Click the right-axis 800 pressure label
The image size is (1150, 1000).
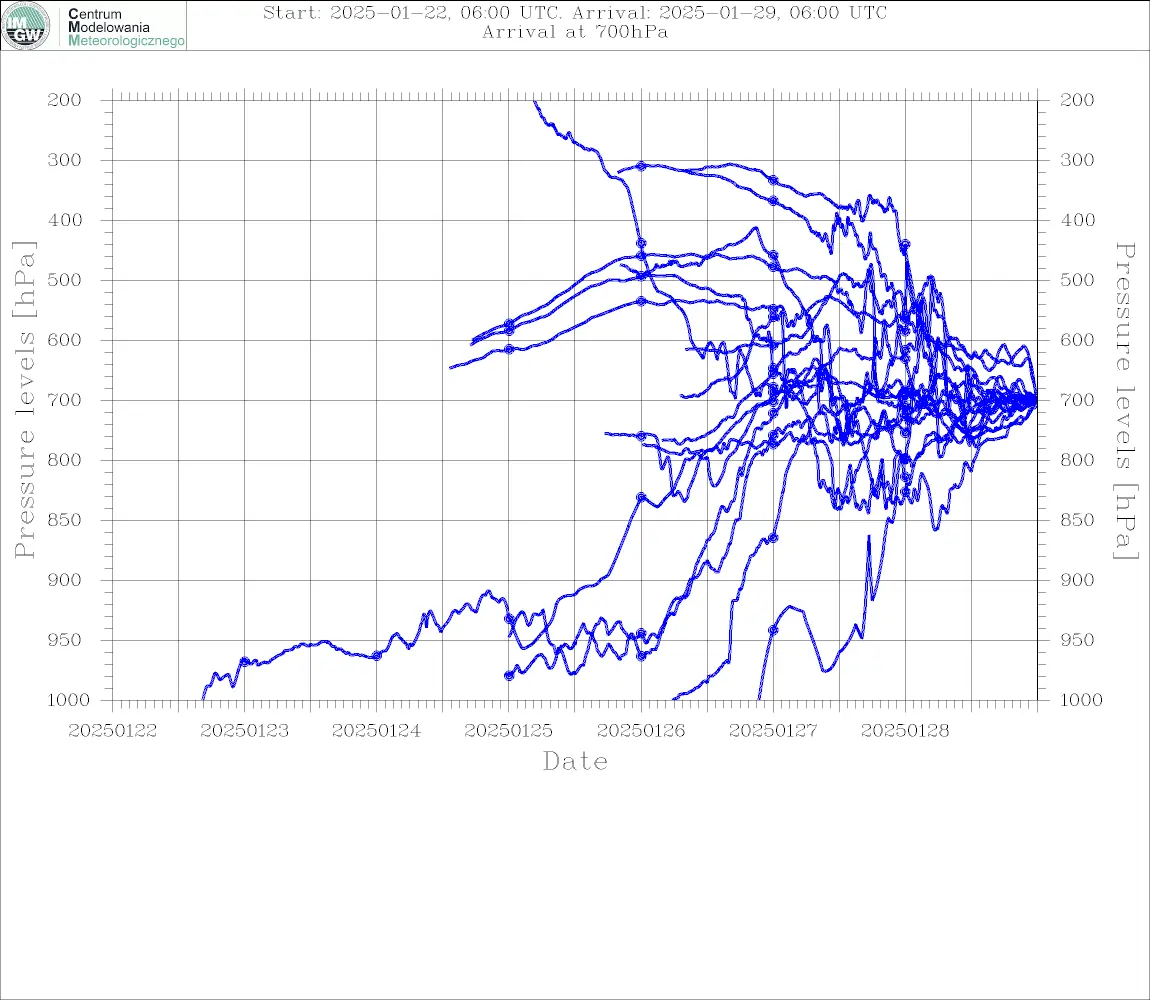pos(1077,460)
